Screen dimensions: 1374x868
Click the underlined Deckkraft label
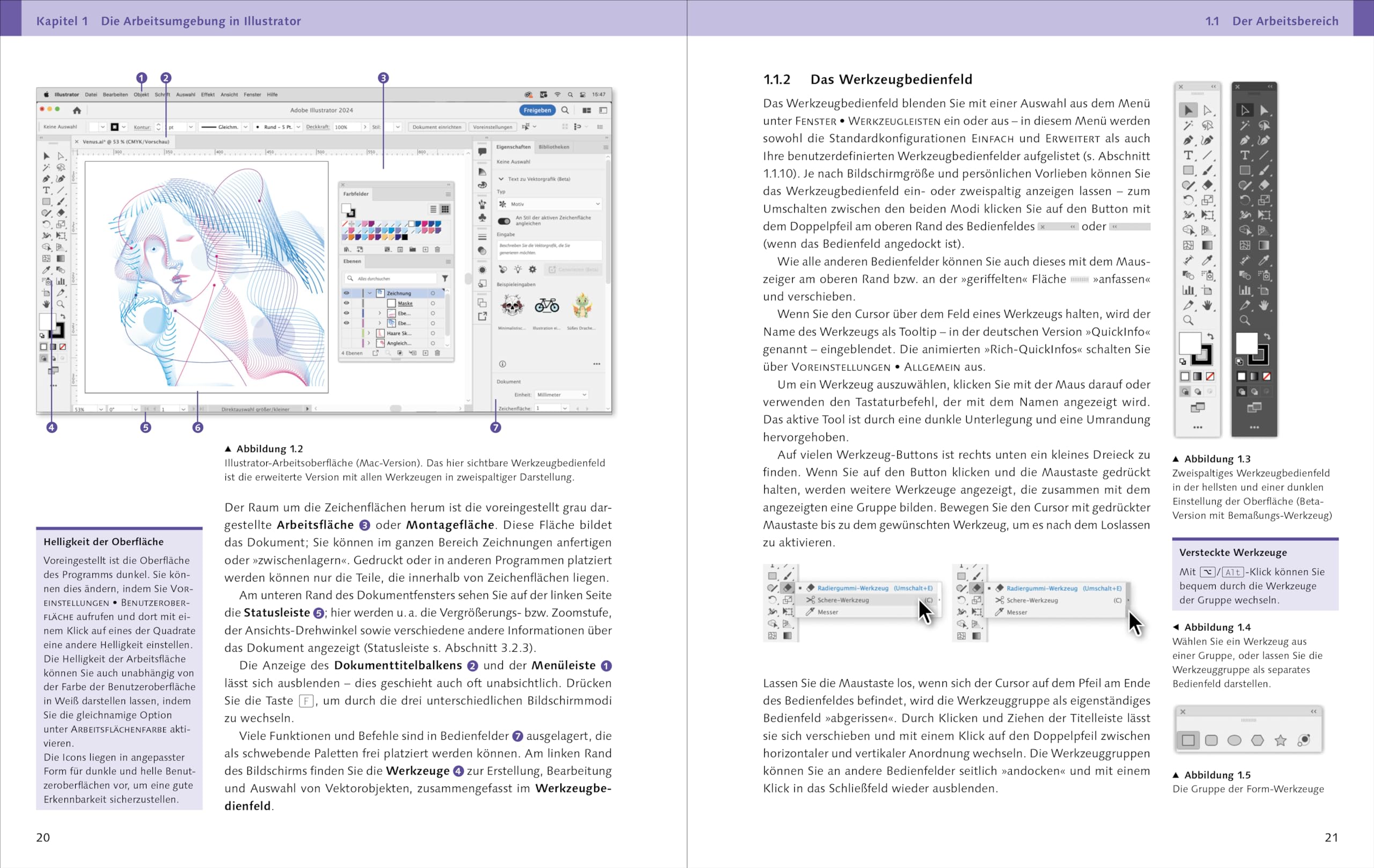point(318,127)
